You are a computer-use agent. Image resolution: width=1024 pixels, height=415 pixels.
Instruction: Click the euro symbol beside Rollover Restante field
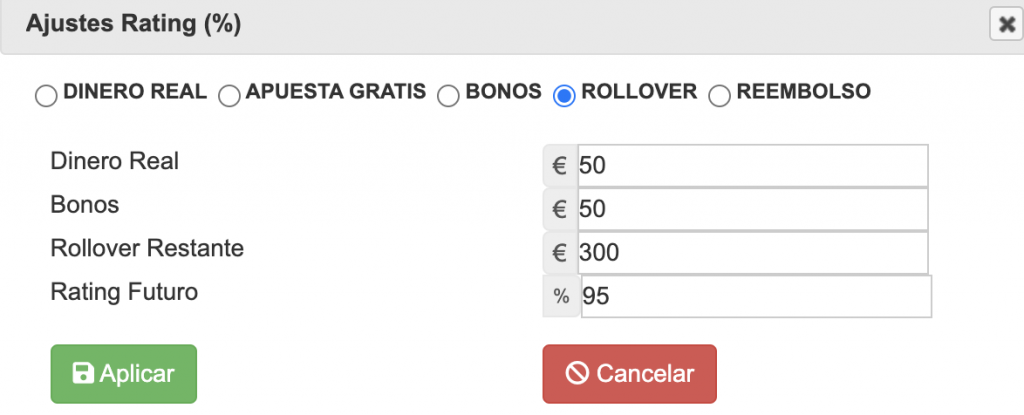[x=560, y=252]
